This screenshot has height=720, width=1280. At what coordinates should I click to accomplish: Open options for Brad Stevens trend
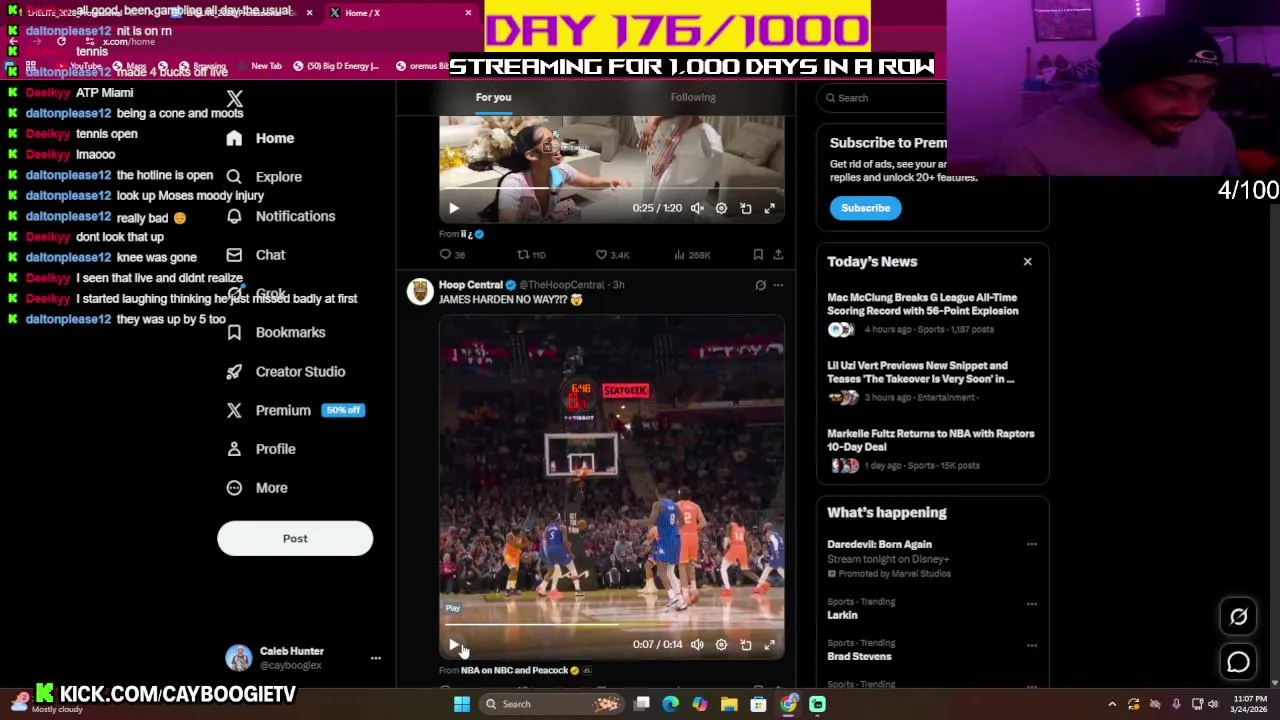(1031, 645)
